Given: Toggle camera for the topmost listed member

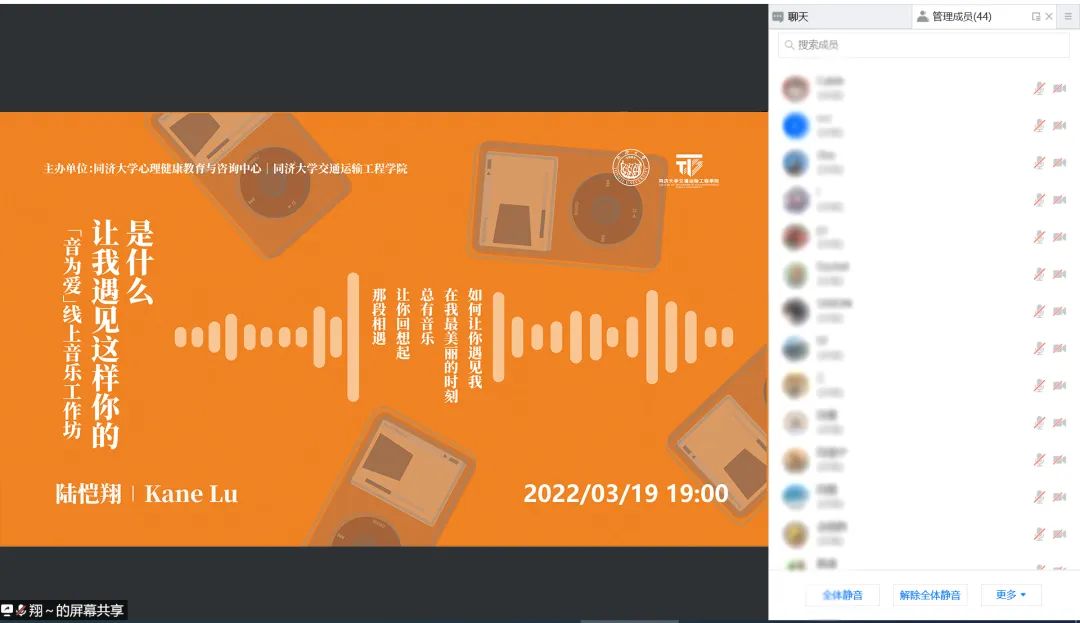Looking at the screenshot, I should [1059, 88].
